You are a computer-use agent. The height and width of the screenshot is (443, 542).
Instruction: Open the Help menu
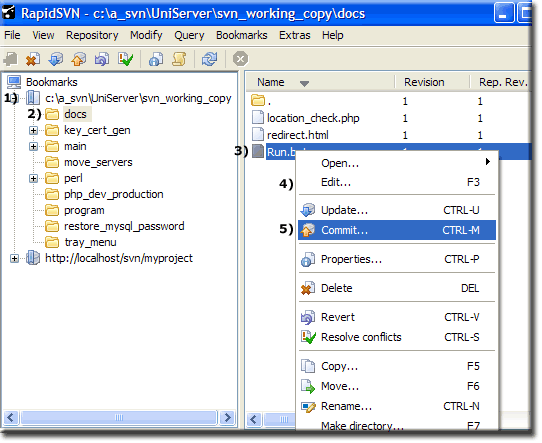pos(333,35)
